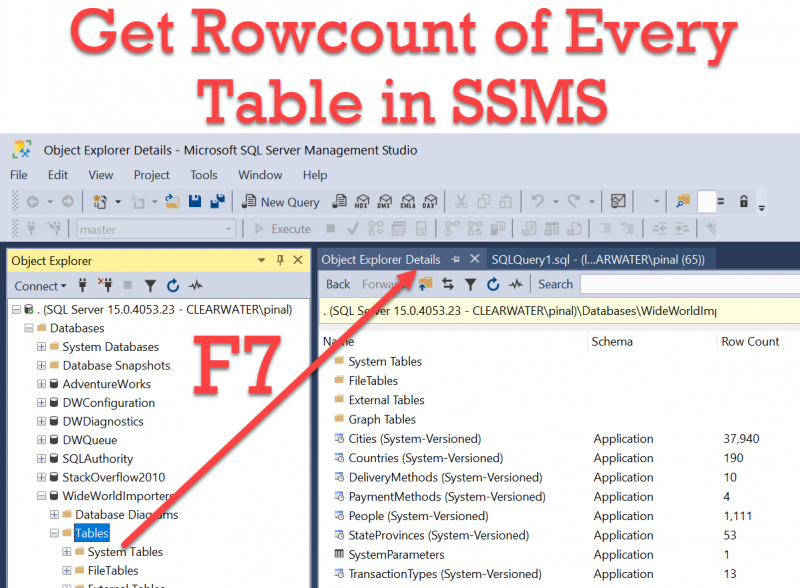Expand the System Databases node

pyautogui.click(x=41, y=347)
